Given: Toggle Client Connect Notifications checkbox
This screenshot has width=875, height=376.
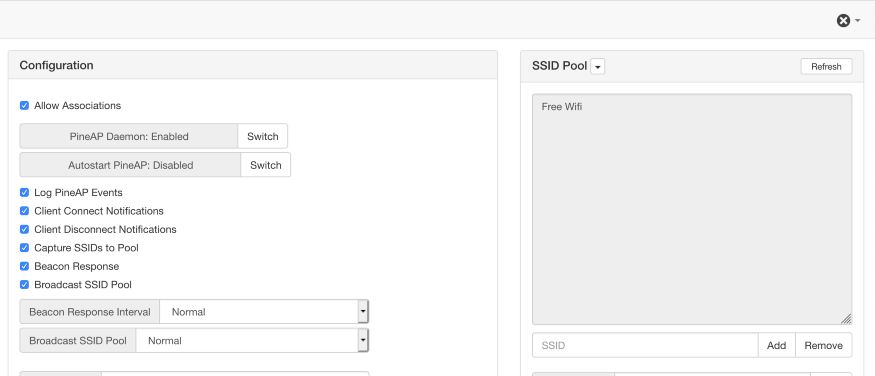Looking at the screenshot, I should click(25, 211).
